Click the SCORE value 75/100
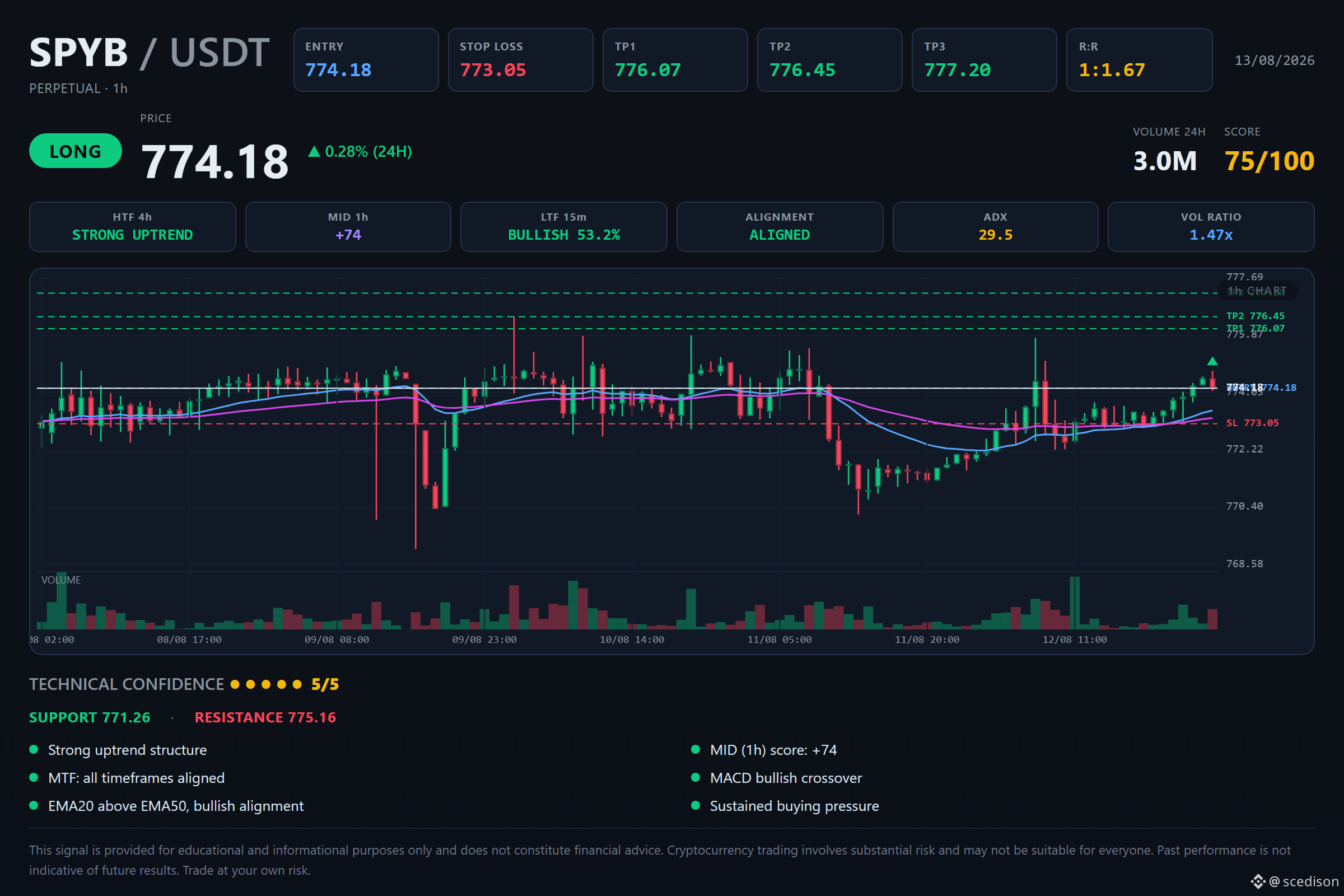1344x896 pixels. 1269,161
